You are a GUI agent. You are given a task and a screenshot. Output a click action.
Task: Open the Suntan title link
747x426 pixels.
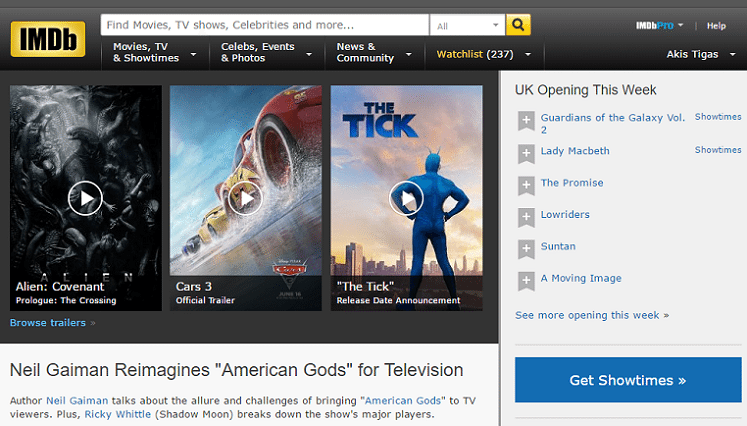[558, 246]
